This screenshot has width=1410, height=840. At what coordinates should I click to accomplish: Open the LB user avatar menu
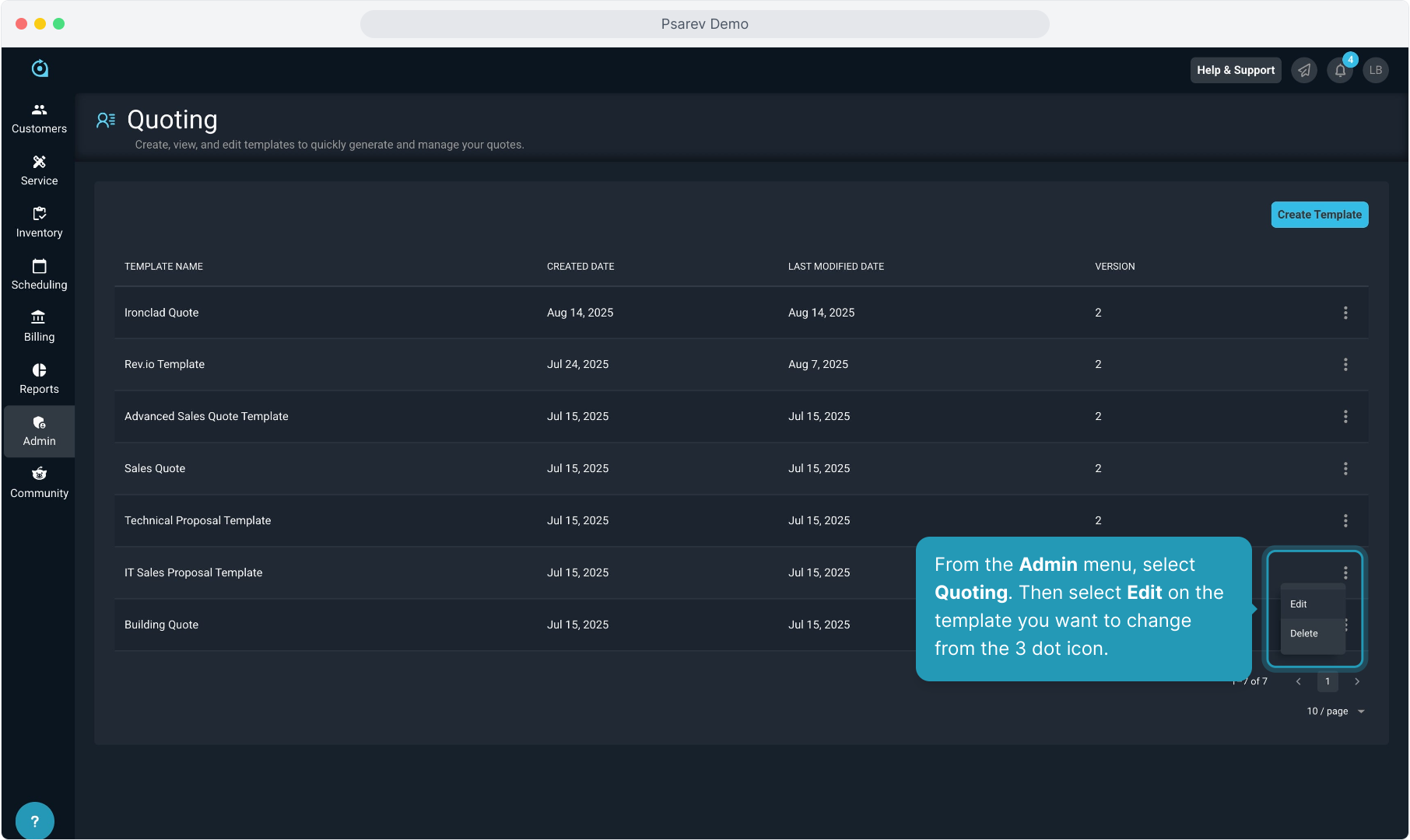[1376, 70]
